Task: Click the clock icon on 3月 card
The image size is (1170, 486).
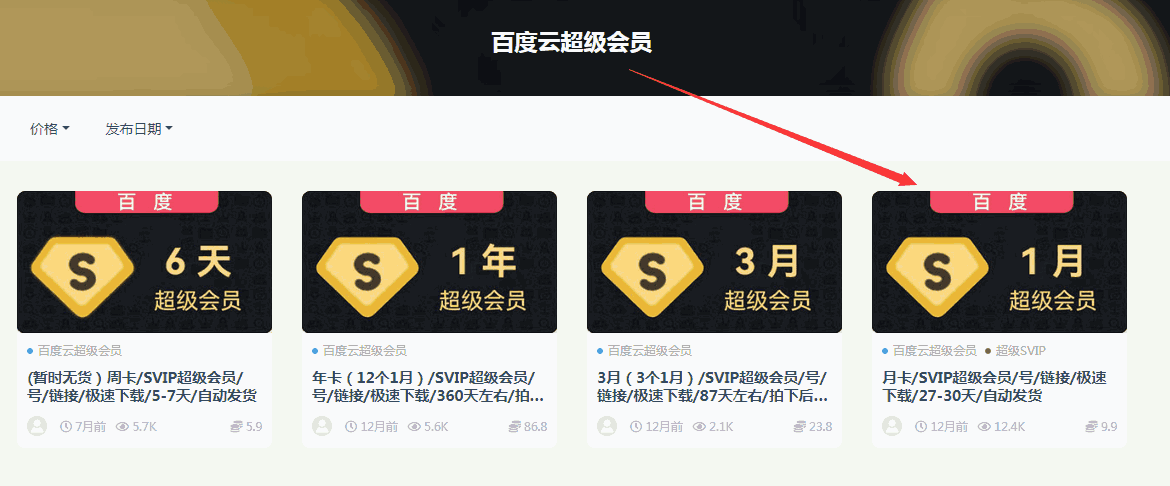Action: tap(636, 427)
